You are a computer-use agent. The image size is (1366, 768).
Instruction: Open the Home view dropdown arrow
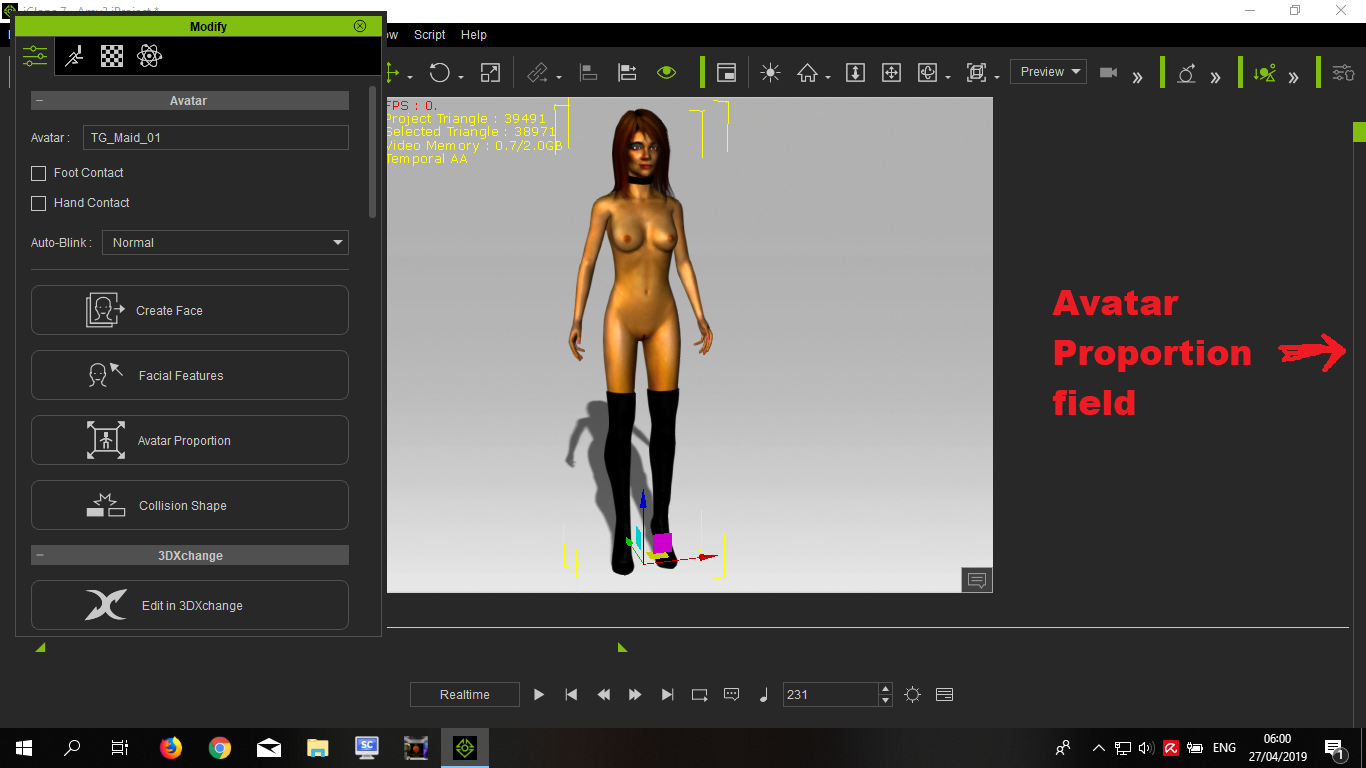(828, 77)
